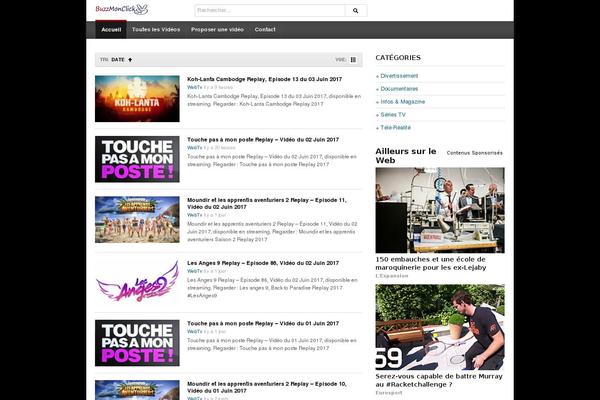
Task: Click WebTv author under Les Anges 9 entry
Action: [194, 271]
